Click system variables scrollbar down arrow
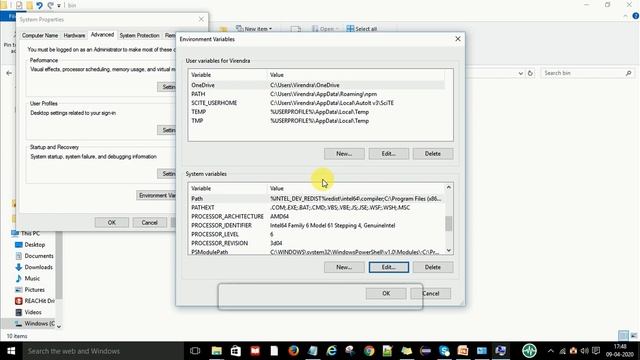 (449, 251)
